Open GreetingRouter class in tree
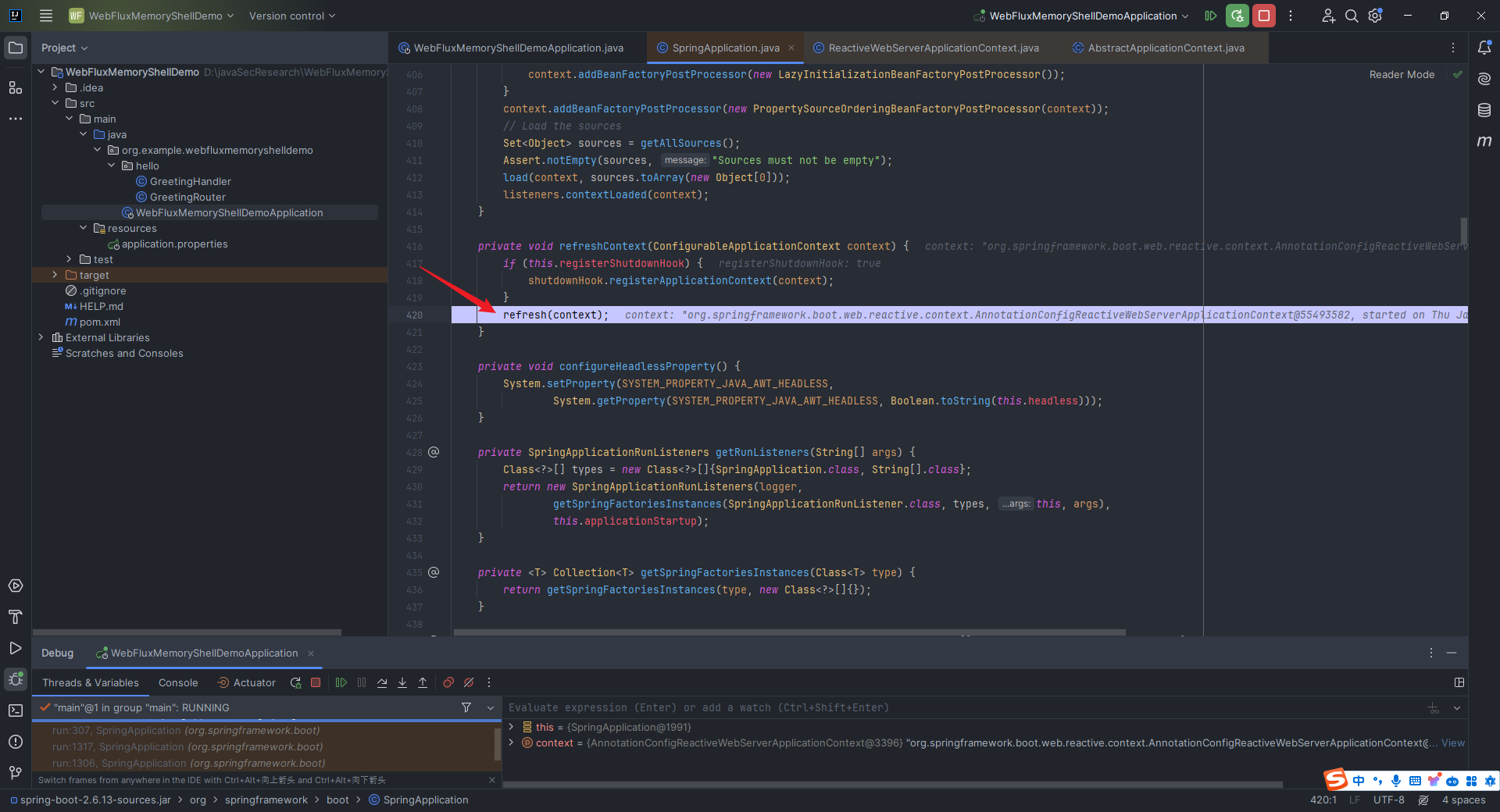The width and height of the screenshot is (1500, 812). [x=187, y=197]
